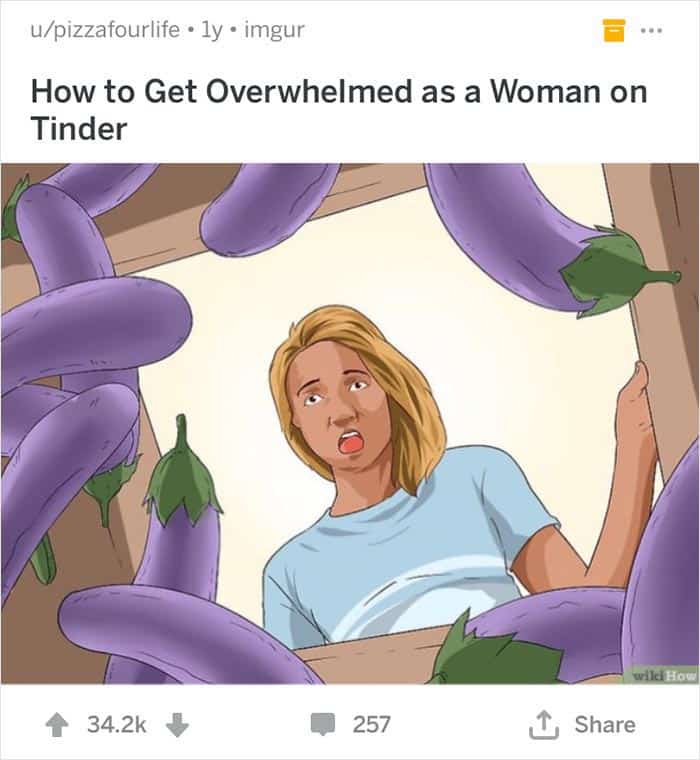Click the 34.2k score count
This screenshot has width=700, height=760.
[x=116, y=725]
